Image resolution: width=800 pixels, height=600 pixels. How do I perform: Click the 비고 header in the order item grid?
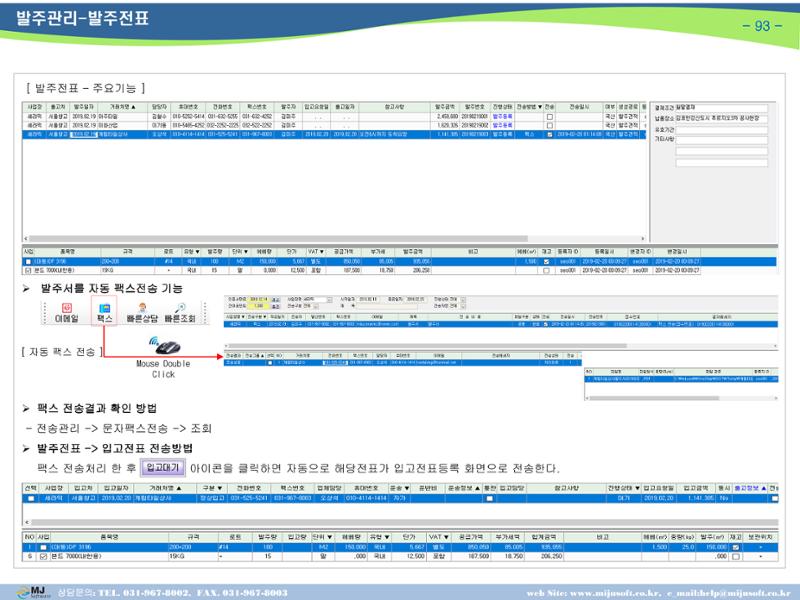(x=473, y=252)
